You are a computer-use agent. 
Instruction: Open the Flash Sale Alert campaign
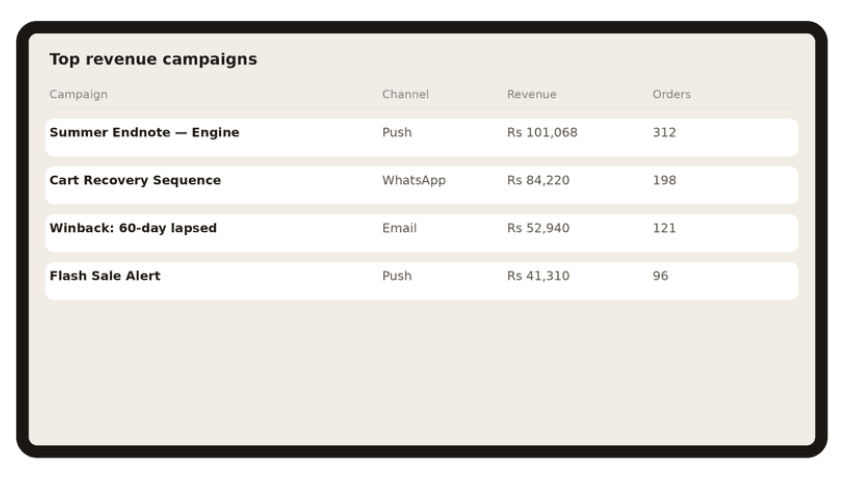[x=421, y=281]
